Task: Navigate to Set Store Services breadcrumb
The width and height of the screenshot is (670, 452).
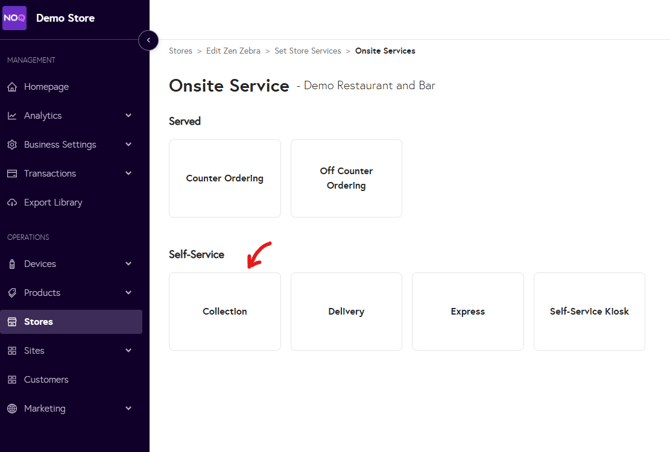Action: (x=307, y=51)
